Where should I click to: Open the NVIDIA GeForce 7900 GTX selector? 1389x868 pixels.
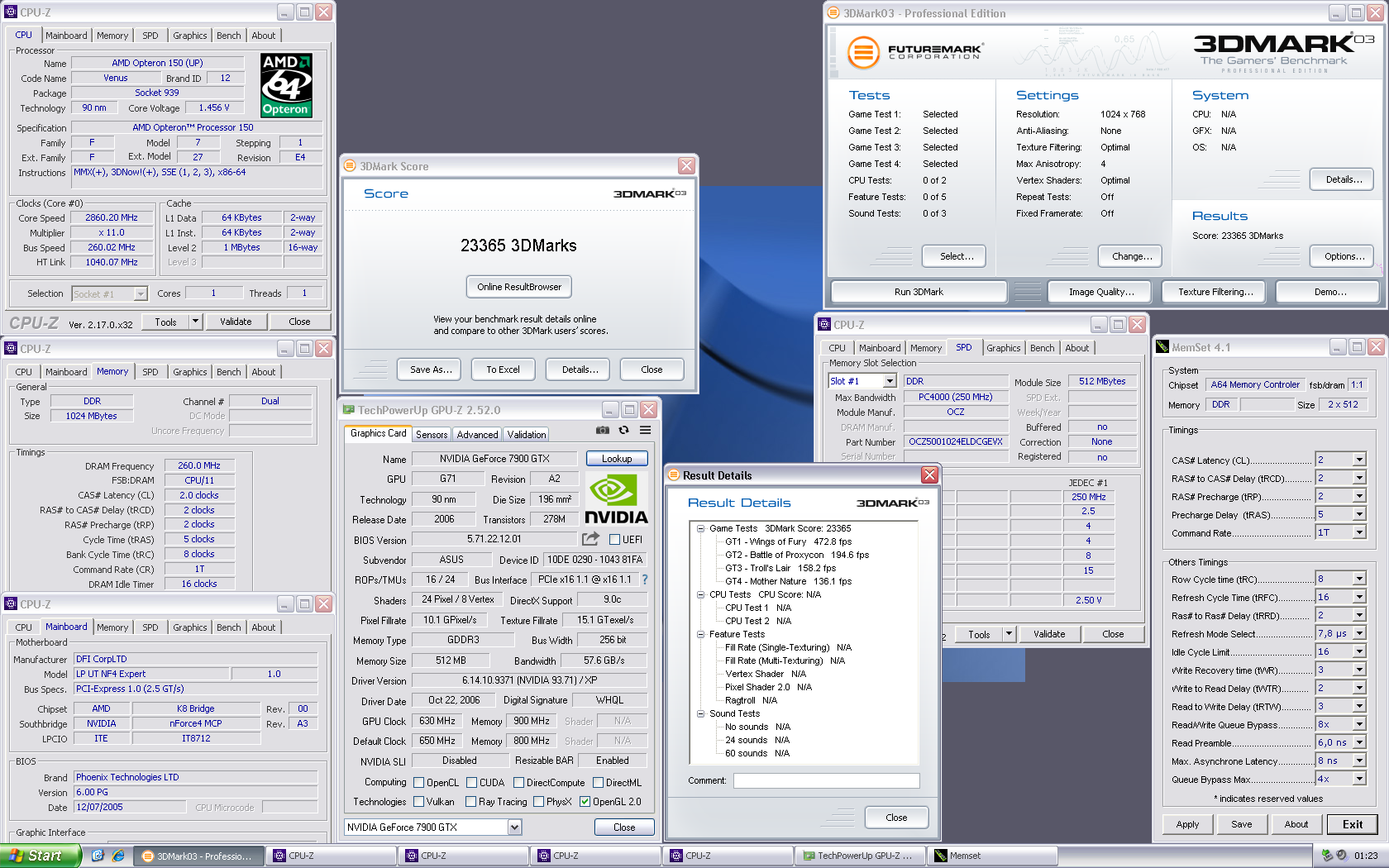pyautogui.click(x=433, y=827)
